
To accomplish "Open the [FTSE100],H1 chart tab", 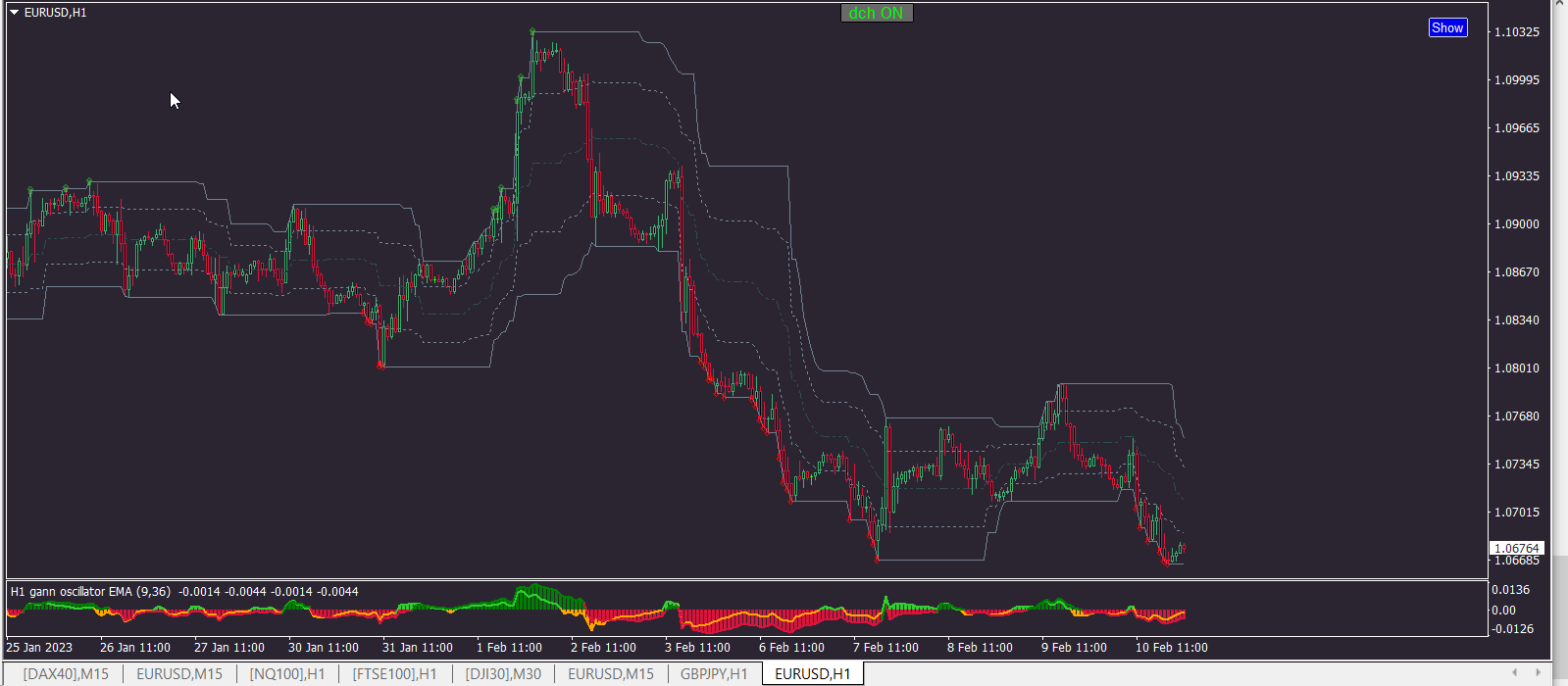I will click(395, 673).
